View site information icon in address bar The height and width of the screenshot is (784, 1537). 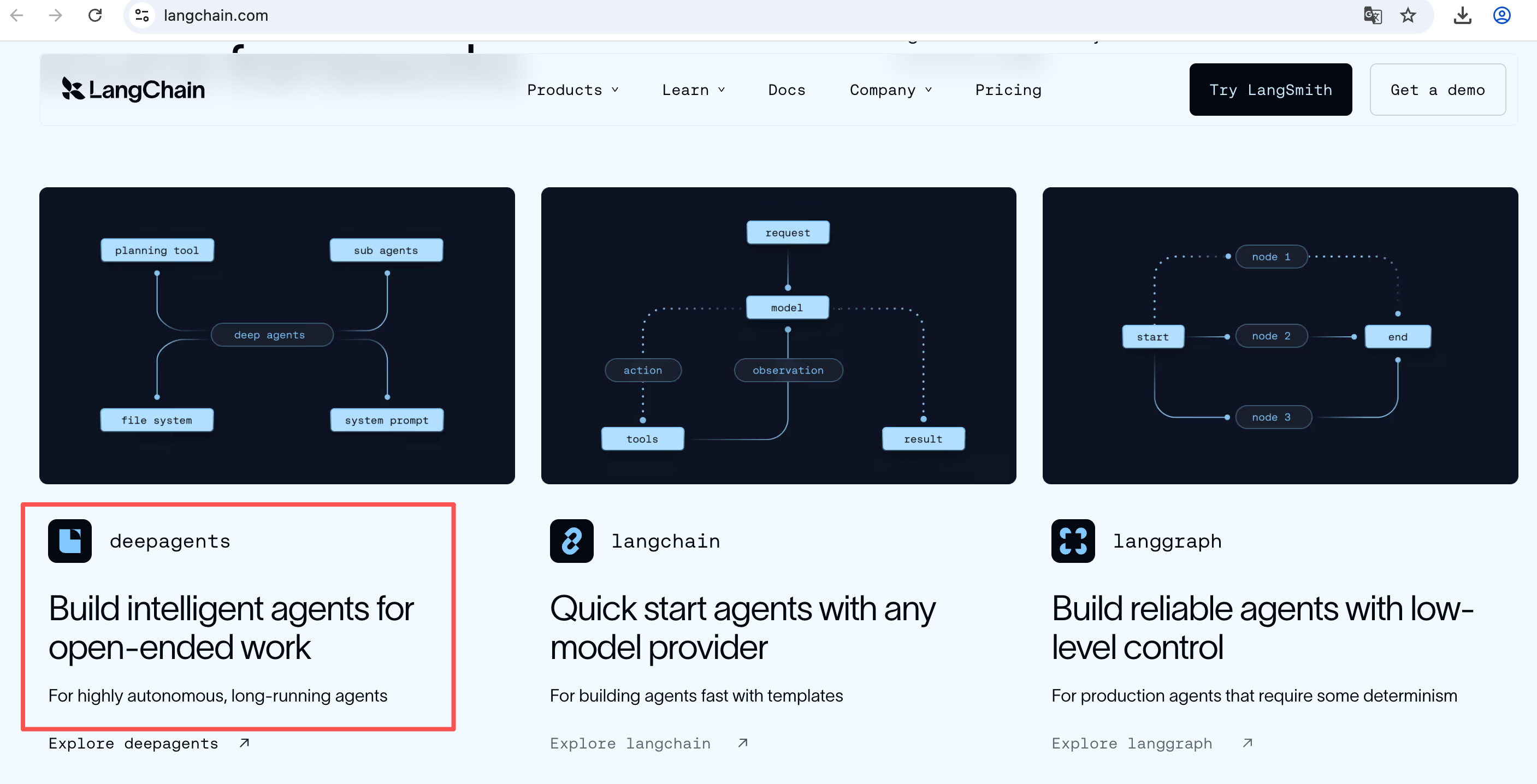coord(141,15)
